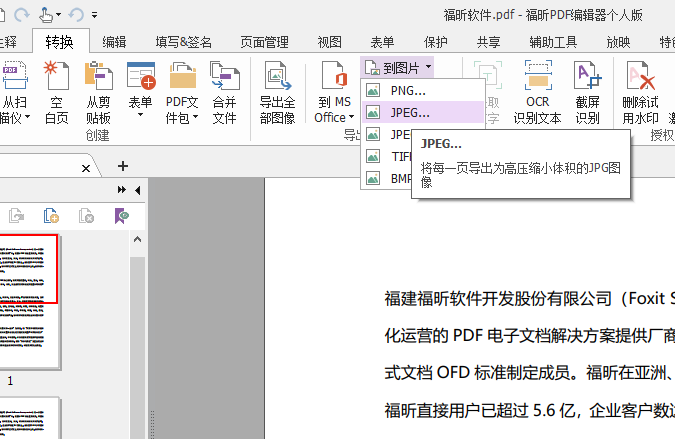Create a blank page (空白页)
This screenshot has width=675, height=439.
56,93
